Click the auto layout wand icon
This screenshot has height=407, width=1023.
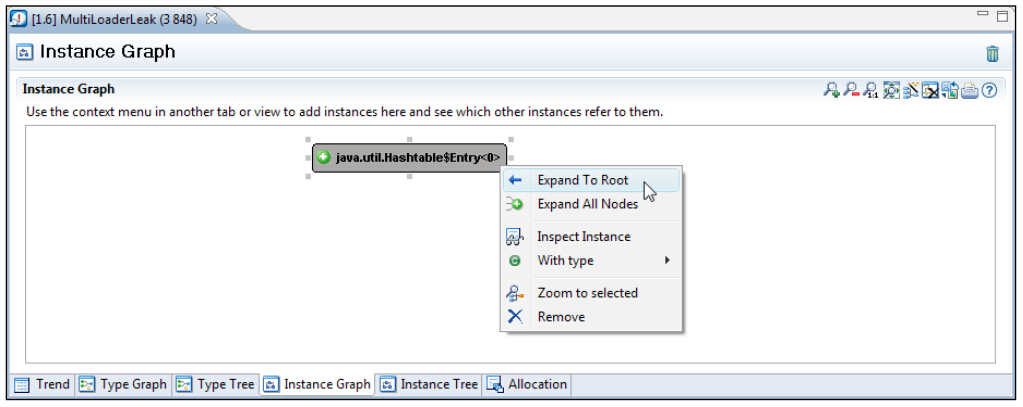[911, 90]
